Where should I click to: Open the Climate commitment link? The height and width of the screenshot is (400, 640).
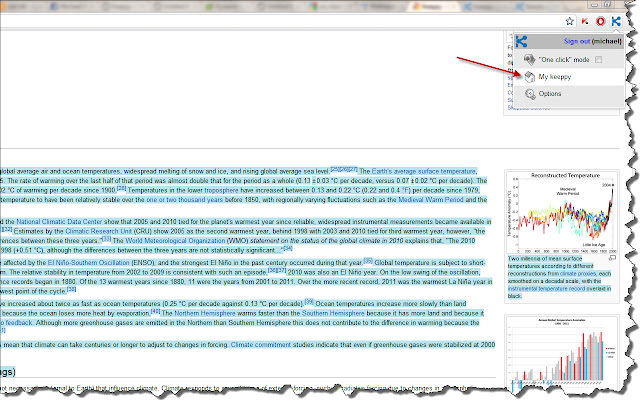[261, 344]
